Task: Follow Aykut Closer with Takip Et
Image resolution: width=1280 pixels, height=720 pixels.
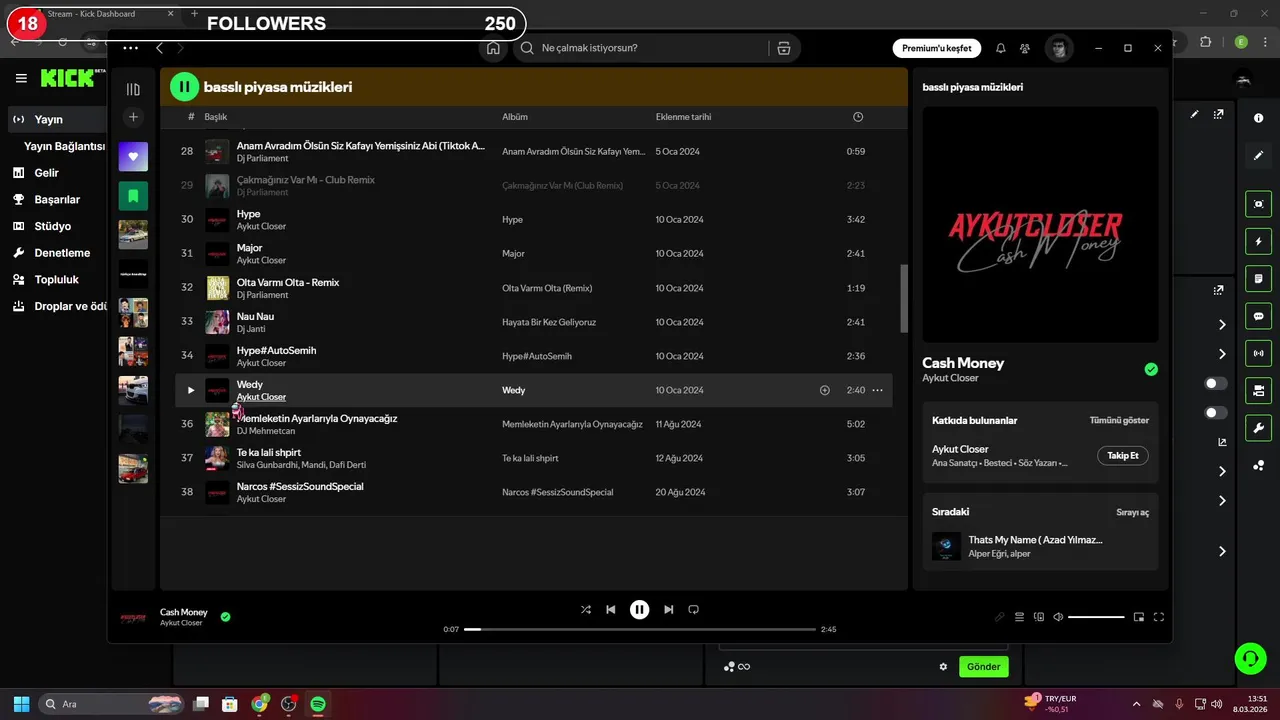Action: coord(1122,455)
